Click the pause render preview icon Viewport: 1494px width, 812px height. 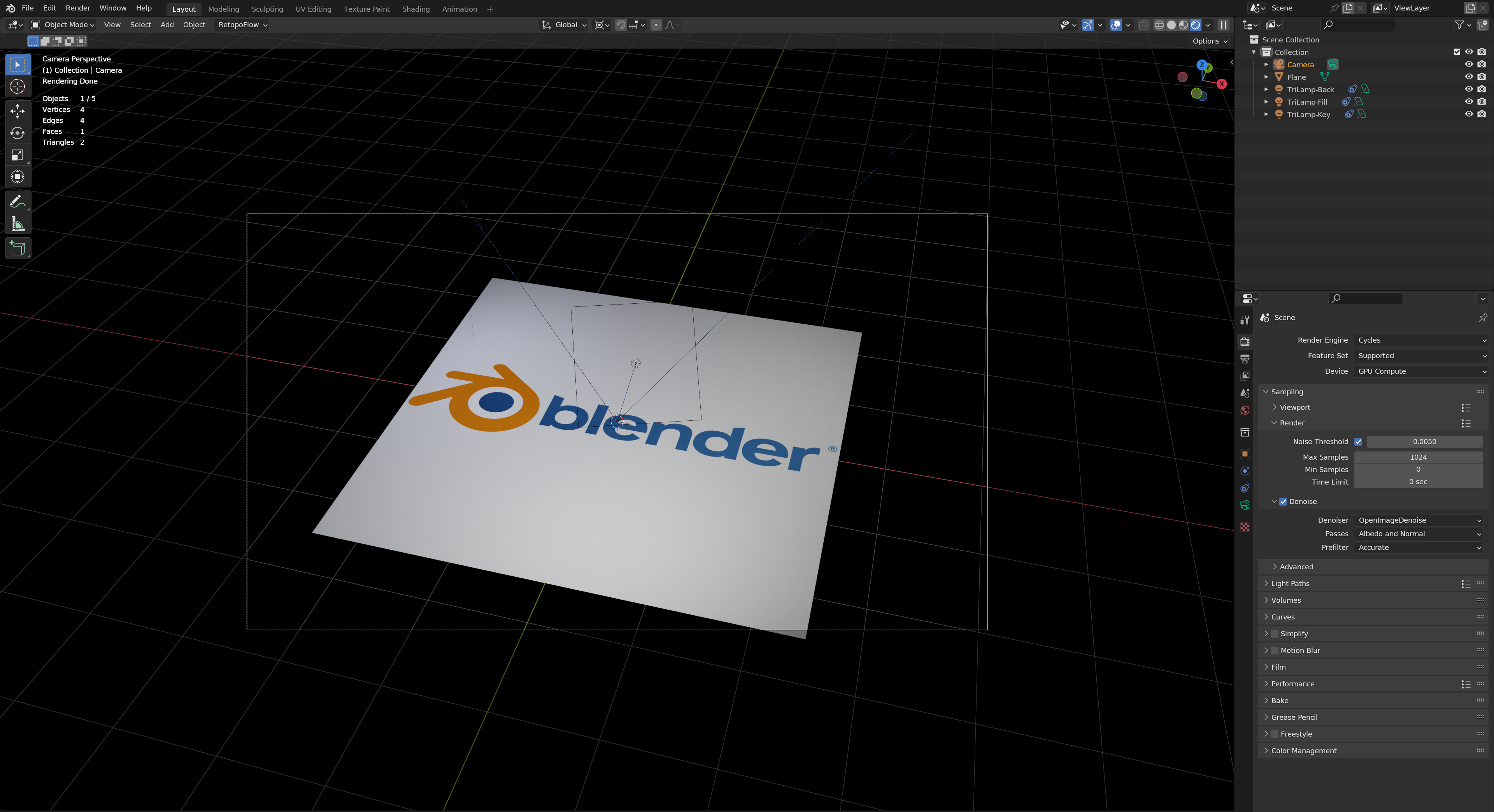[x=1223, y=25]
